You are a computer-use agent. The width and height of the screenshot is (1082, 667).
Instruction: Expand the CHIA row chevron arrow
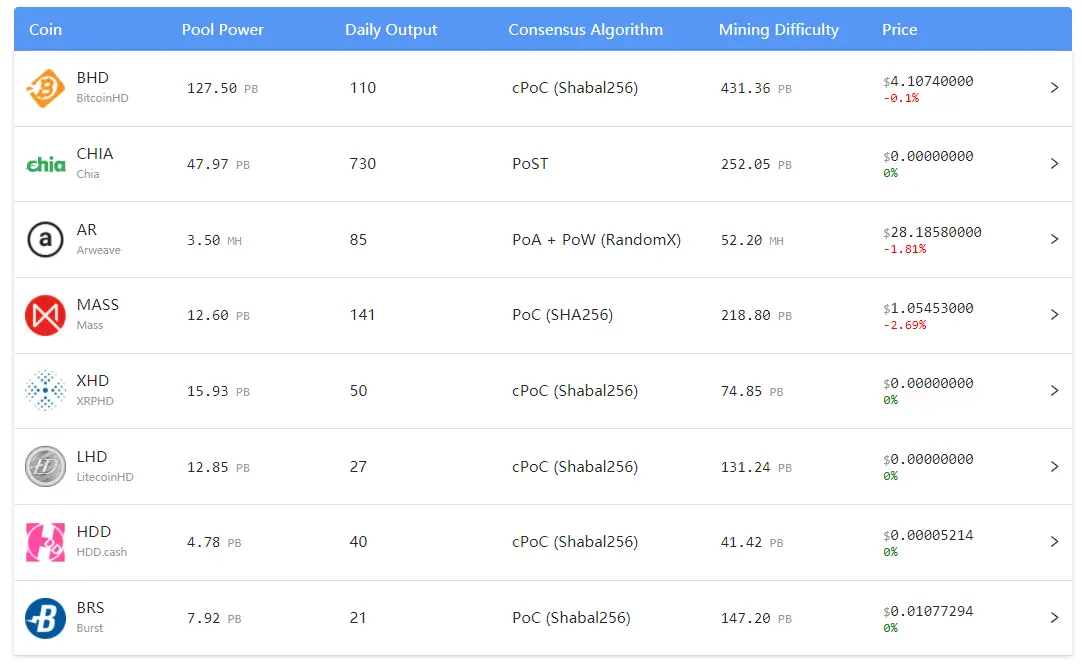coord(1054,163)
